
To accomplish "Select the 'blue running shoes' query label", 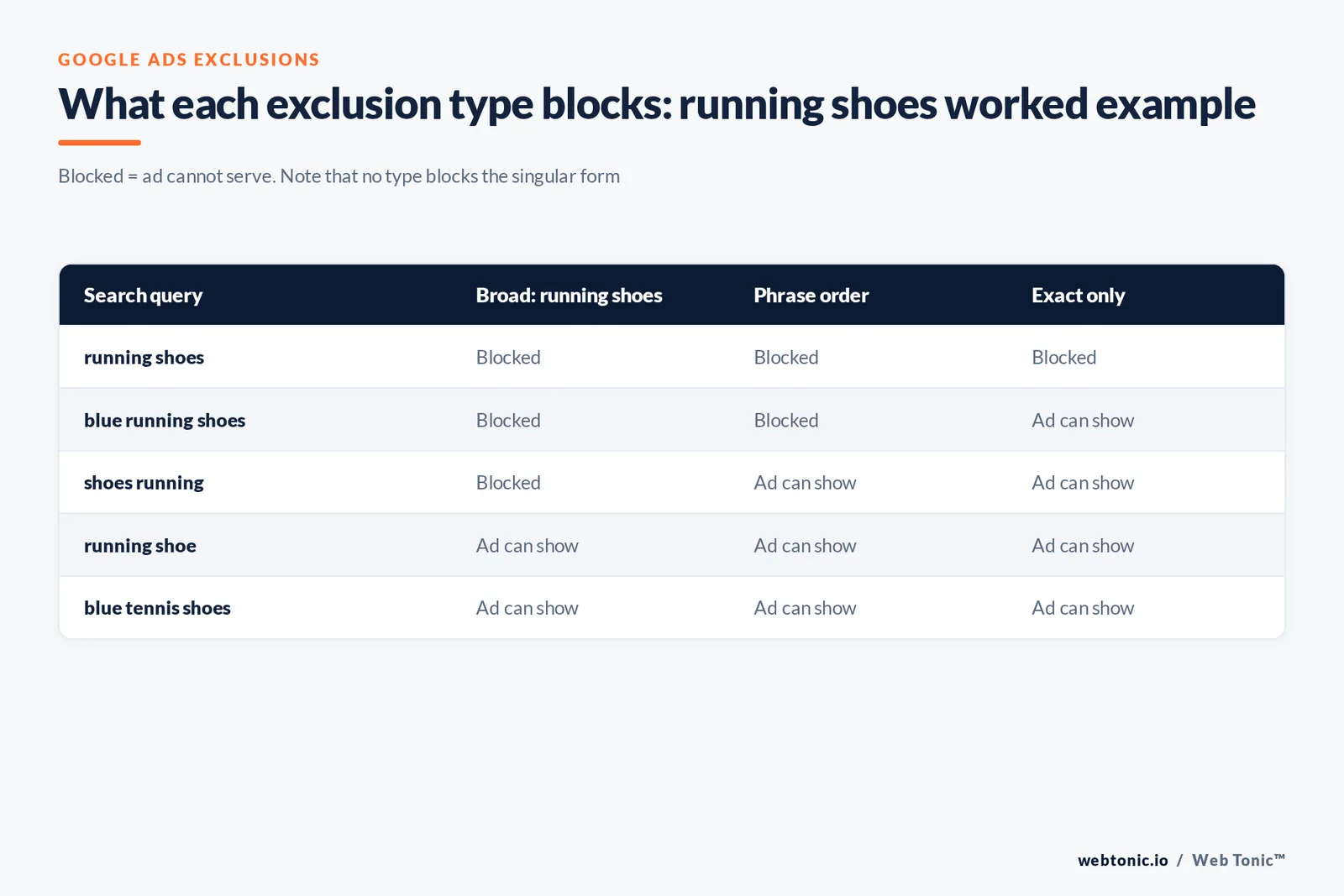I will tap(165, 421).
